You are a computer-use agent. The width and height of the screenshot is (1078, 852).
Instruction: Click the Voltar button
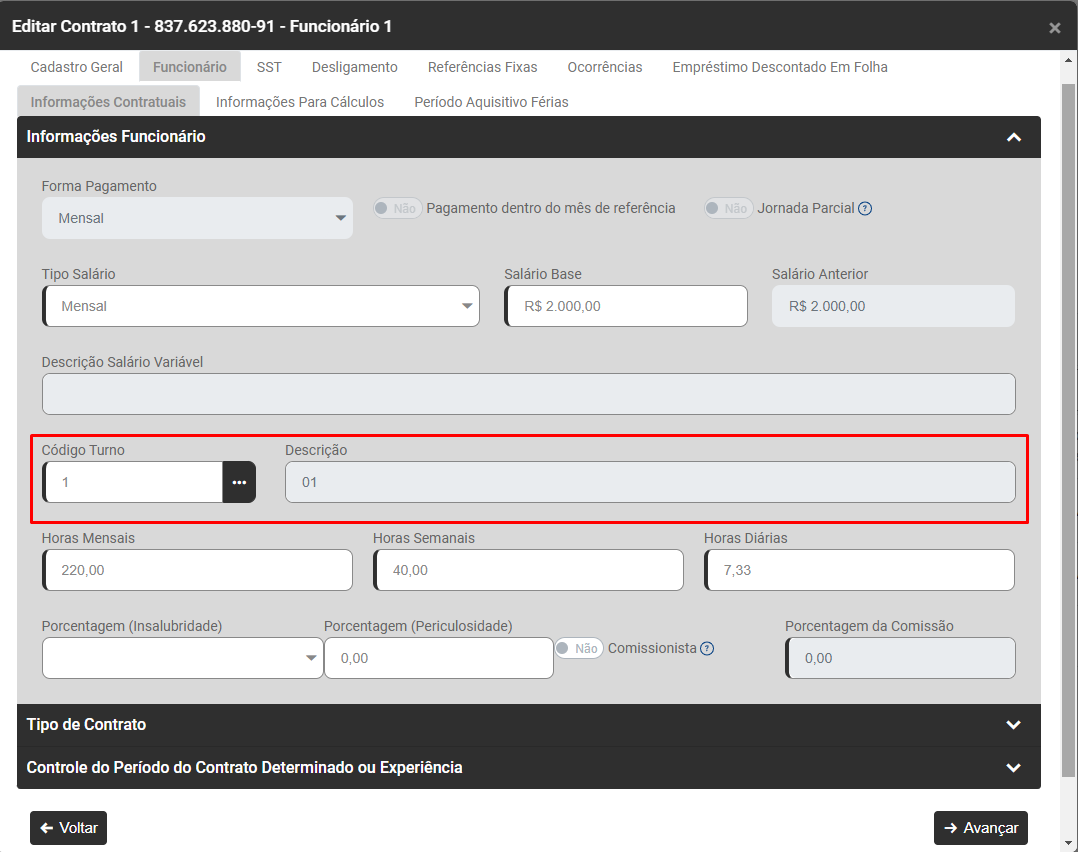68,828
